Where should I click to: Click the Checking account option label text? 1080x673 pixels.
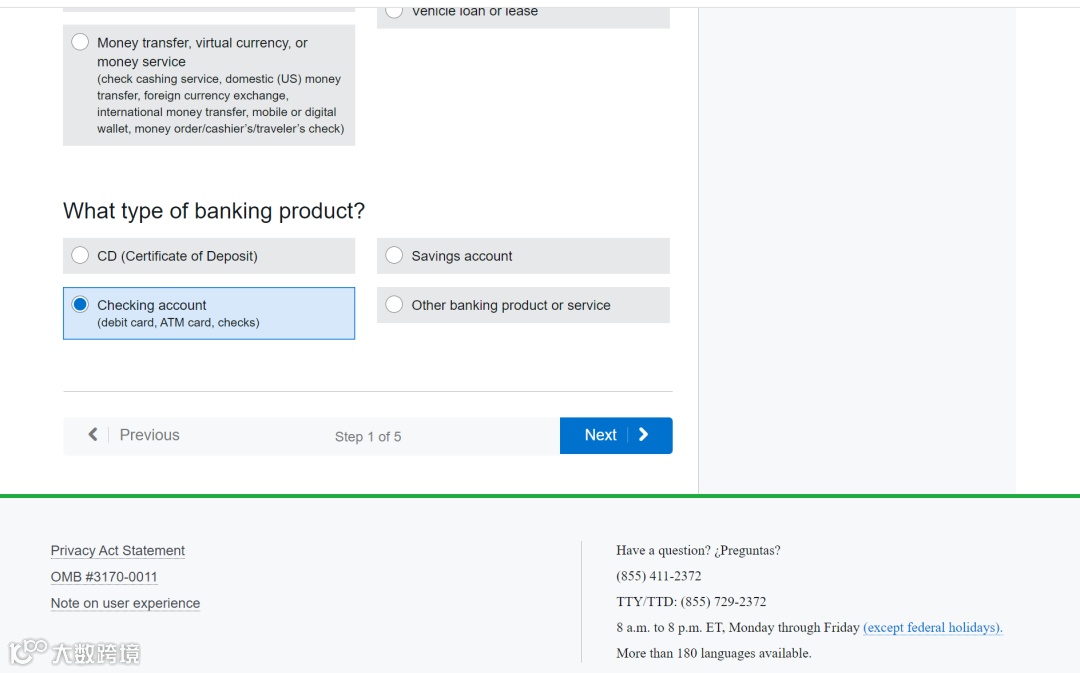pyautogui.click(x=152, y=305)
